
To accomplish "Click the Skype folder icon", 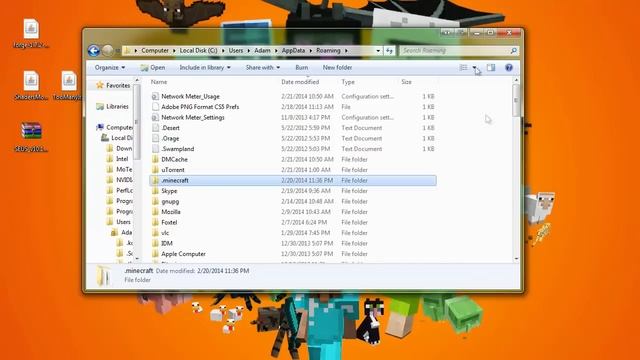I will tap(155, 191).
